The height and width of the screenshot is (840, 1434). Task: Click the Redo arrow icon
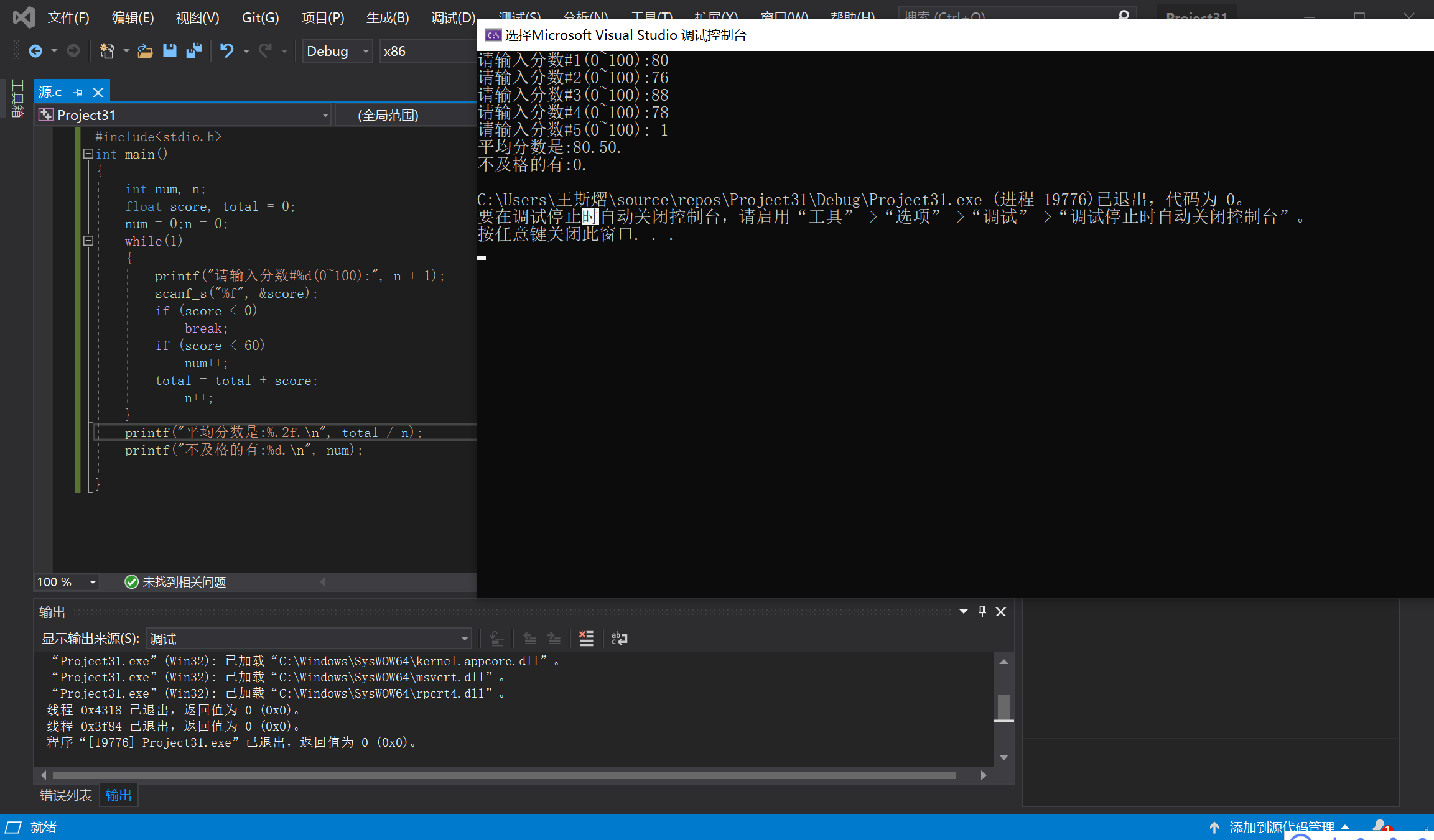(x=266, y=51)
